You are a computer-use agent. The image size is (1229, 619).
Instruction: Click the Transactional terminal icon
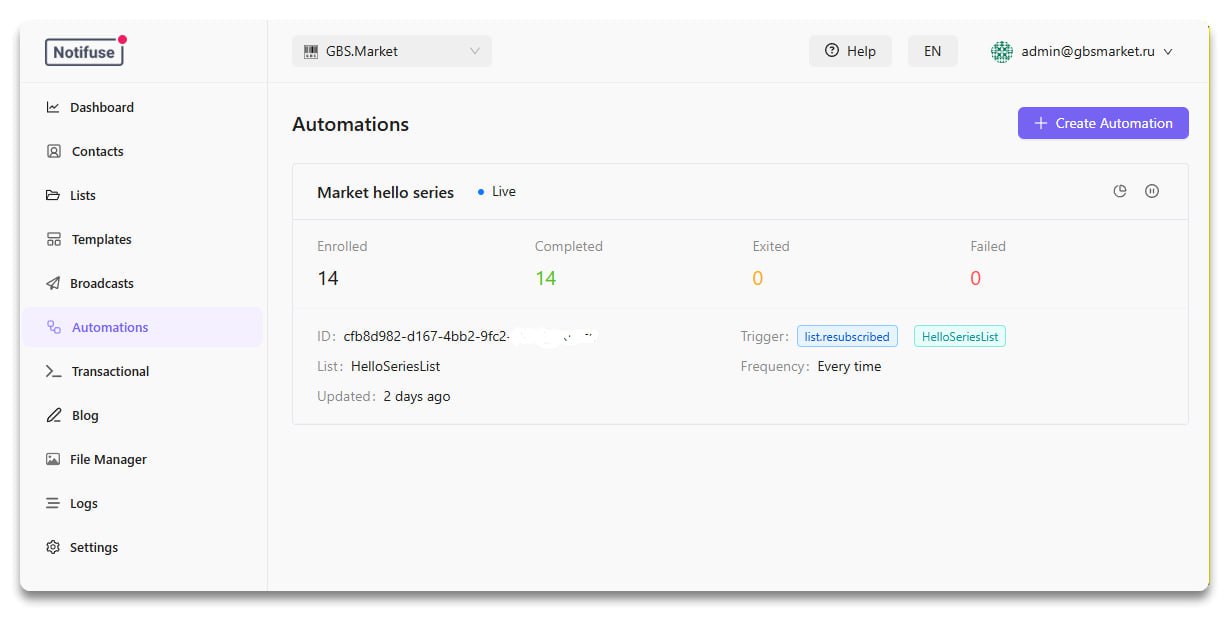54,371
